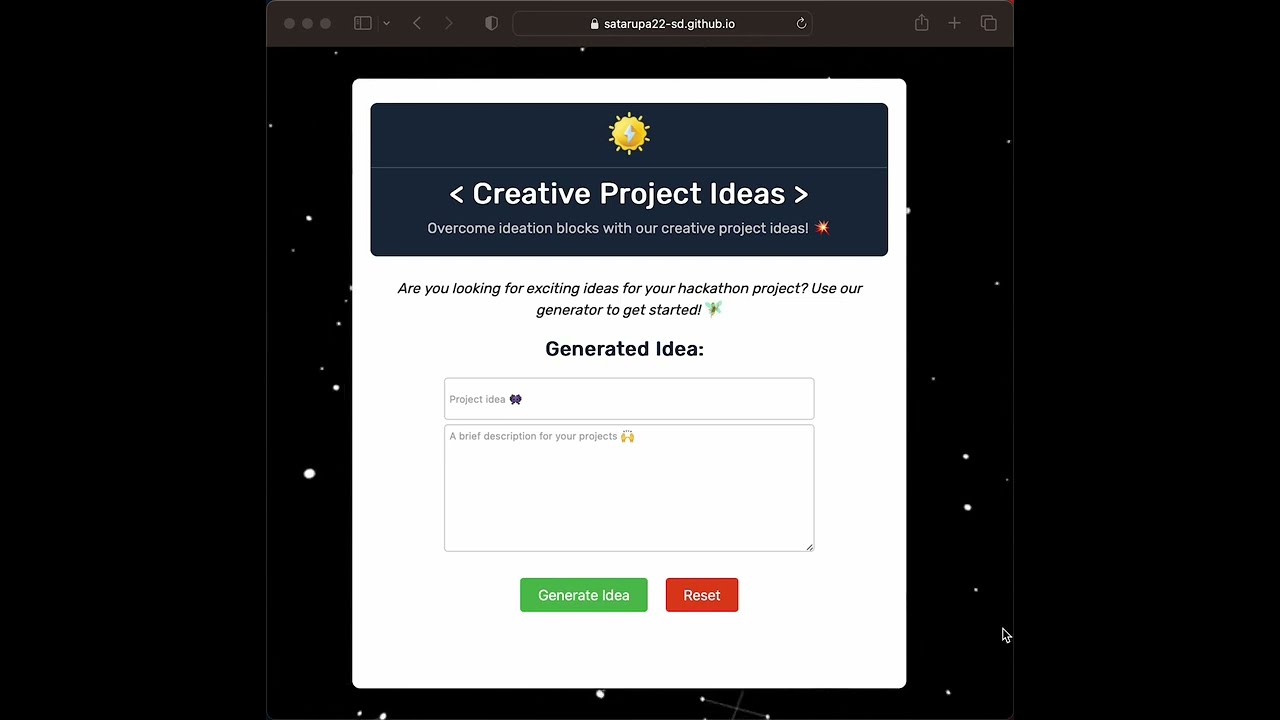Click the hackathon project intro paragraph

click(629, 299)
